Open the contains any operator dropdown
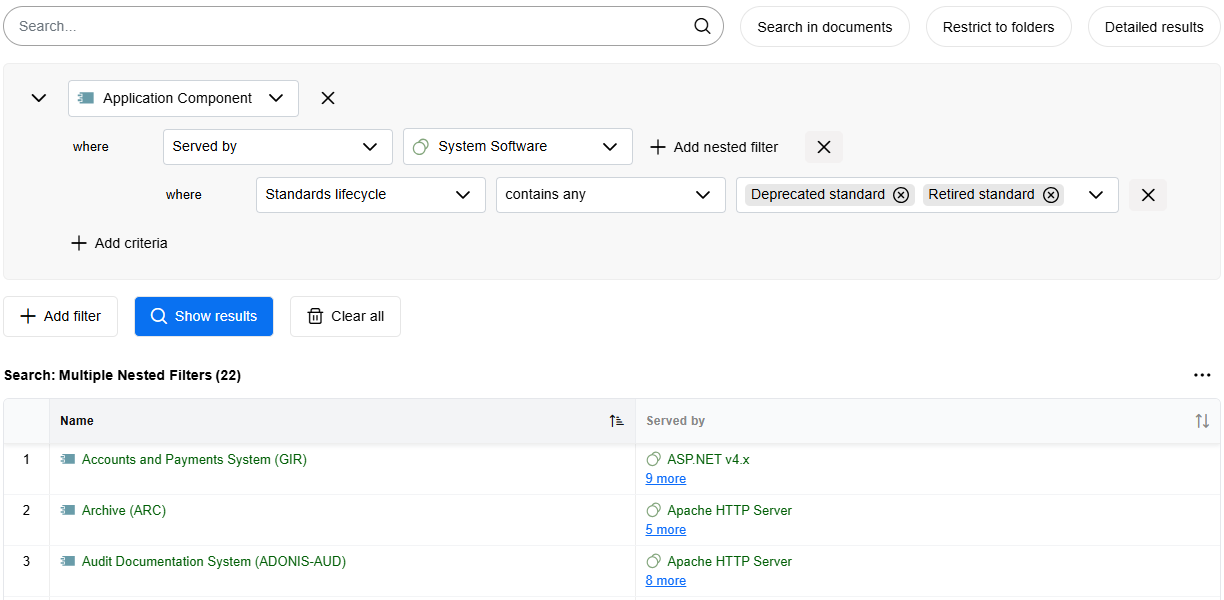1224x600 pixels. click(x=610, y=194)
